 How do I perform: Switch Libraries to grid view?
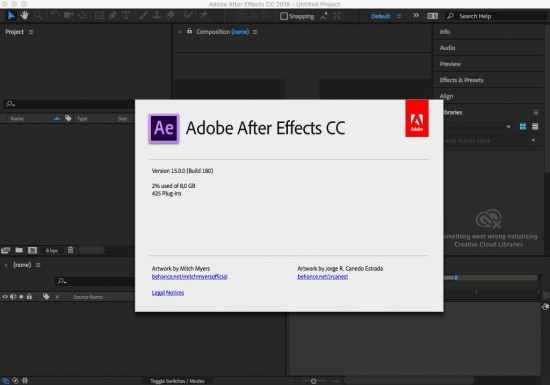[523, 126]
